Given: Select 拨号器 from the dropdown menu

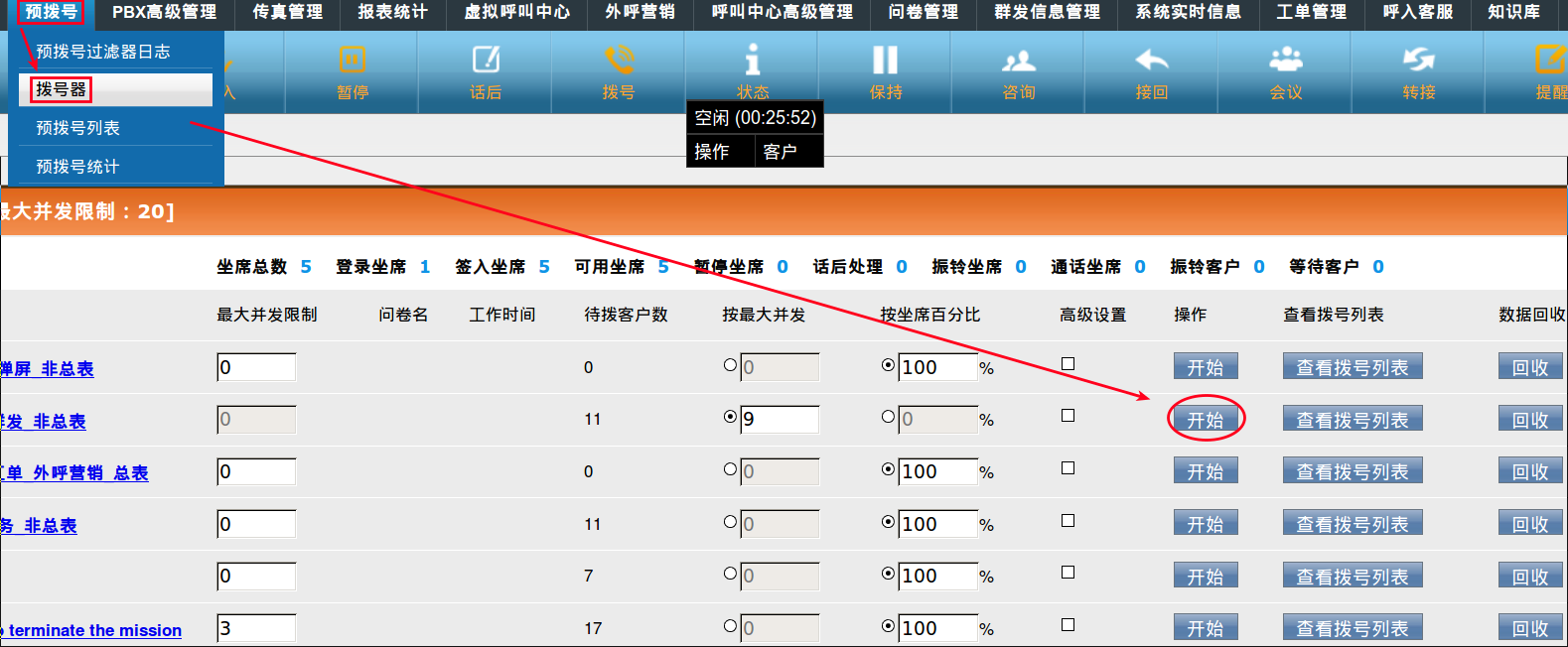Looking at the screenshot, I should [62, 89].
